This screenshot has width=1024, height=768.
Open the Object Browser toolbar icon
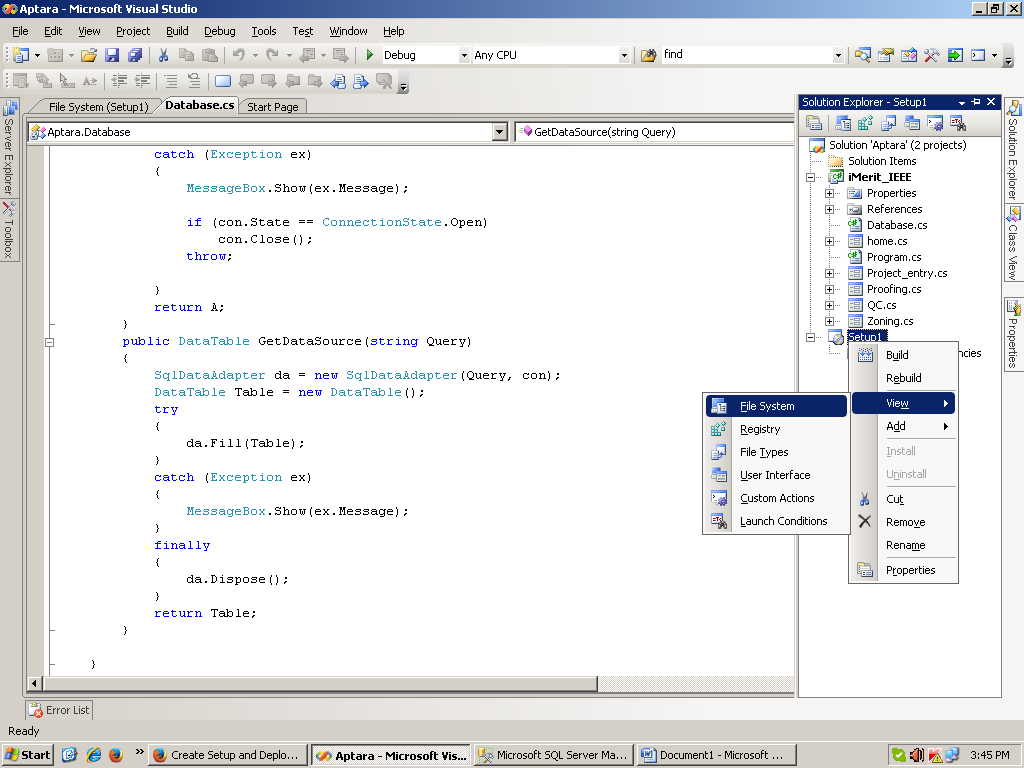[908, 56]
